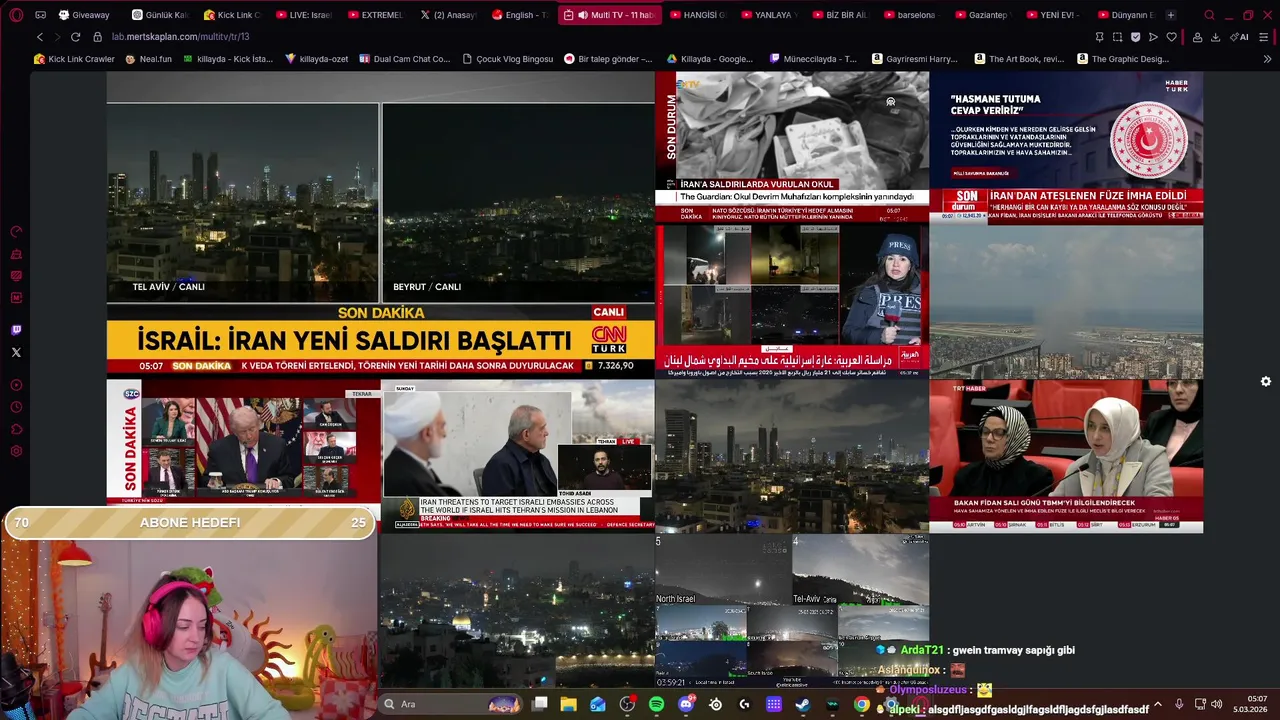Viewport: 1280px width, 720px height.
Task: Open Discord from the taskbar
Action: (x=686, y=704)
